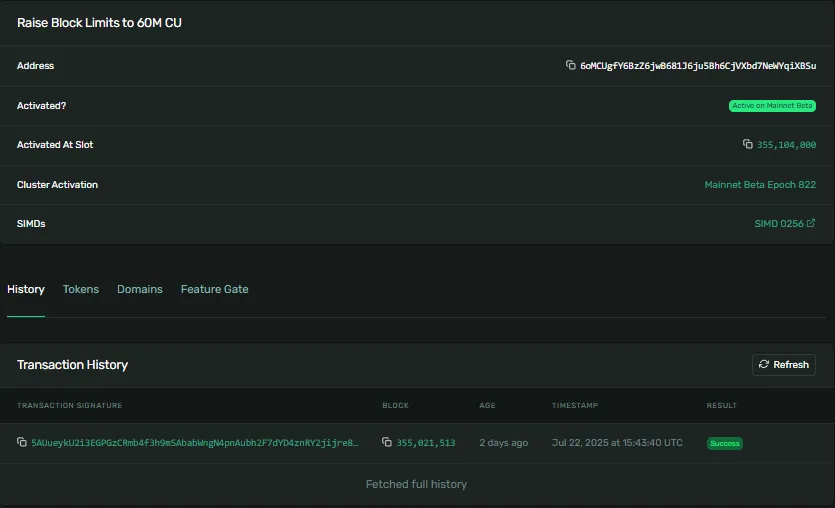This screenshot has height=508, width=835.
Task: Open the Domains tab
Action: (x=140, y=289)
